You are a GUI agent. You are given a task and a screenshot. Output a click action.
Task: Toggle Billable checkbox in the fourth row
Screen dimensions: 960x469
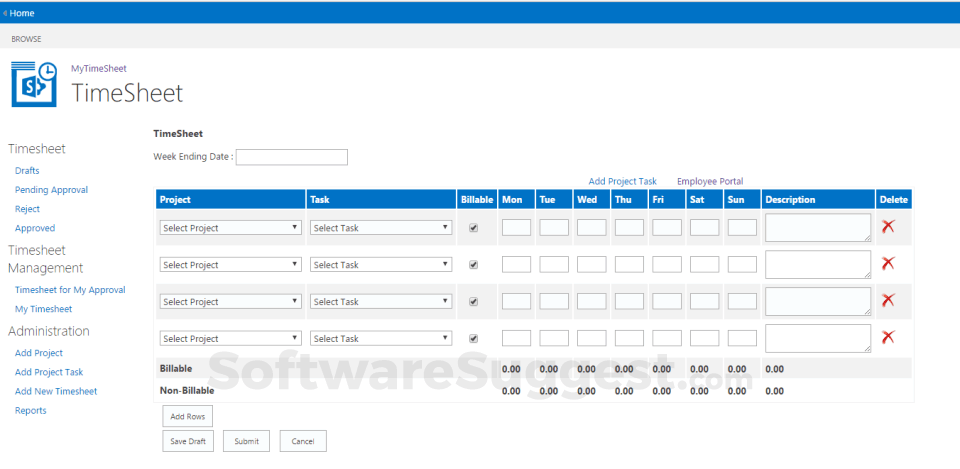(x=473, y=338)
